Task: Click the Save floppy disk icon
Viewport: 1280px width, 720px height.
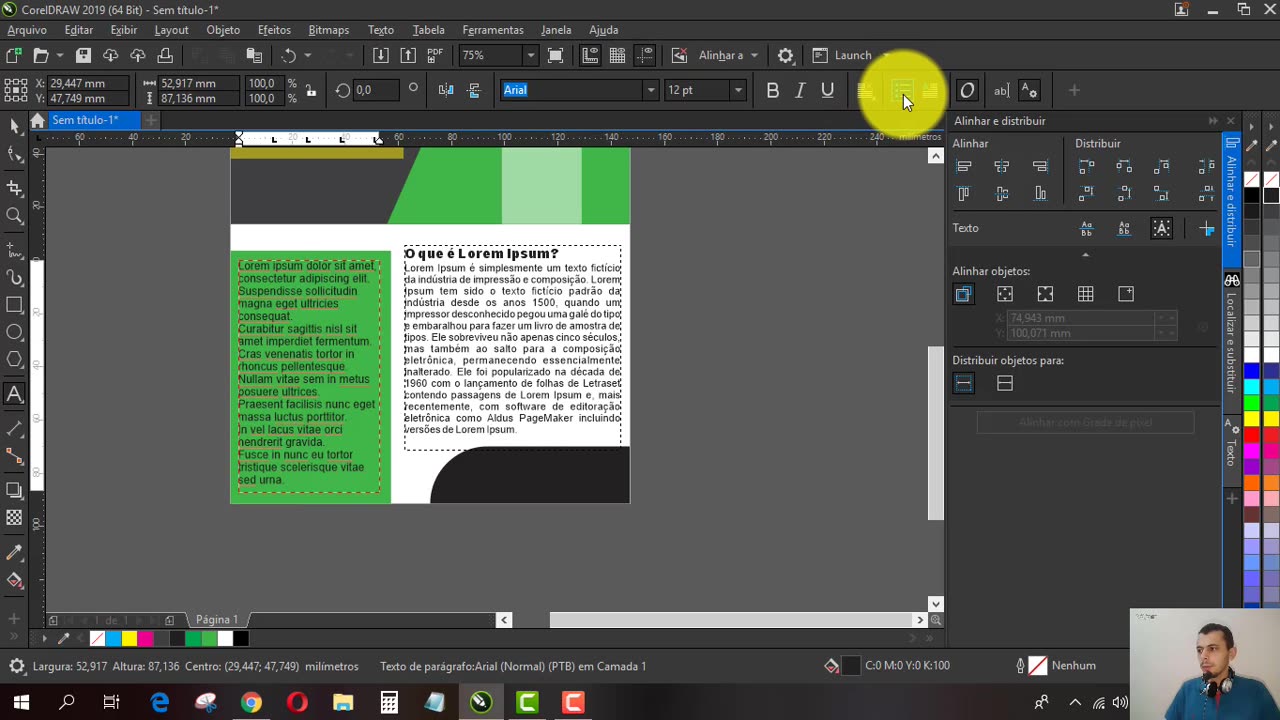Action: (84, 56)
